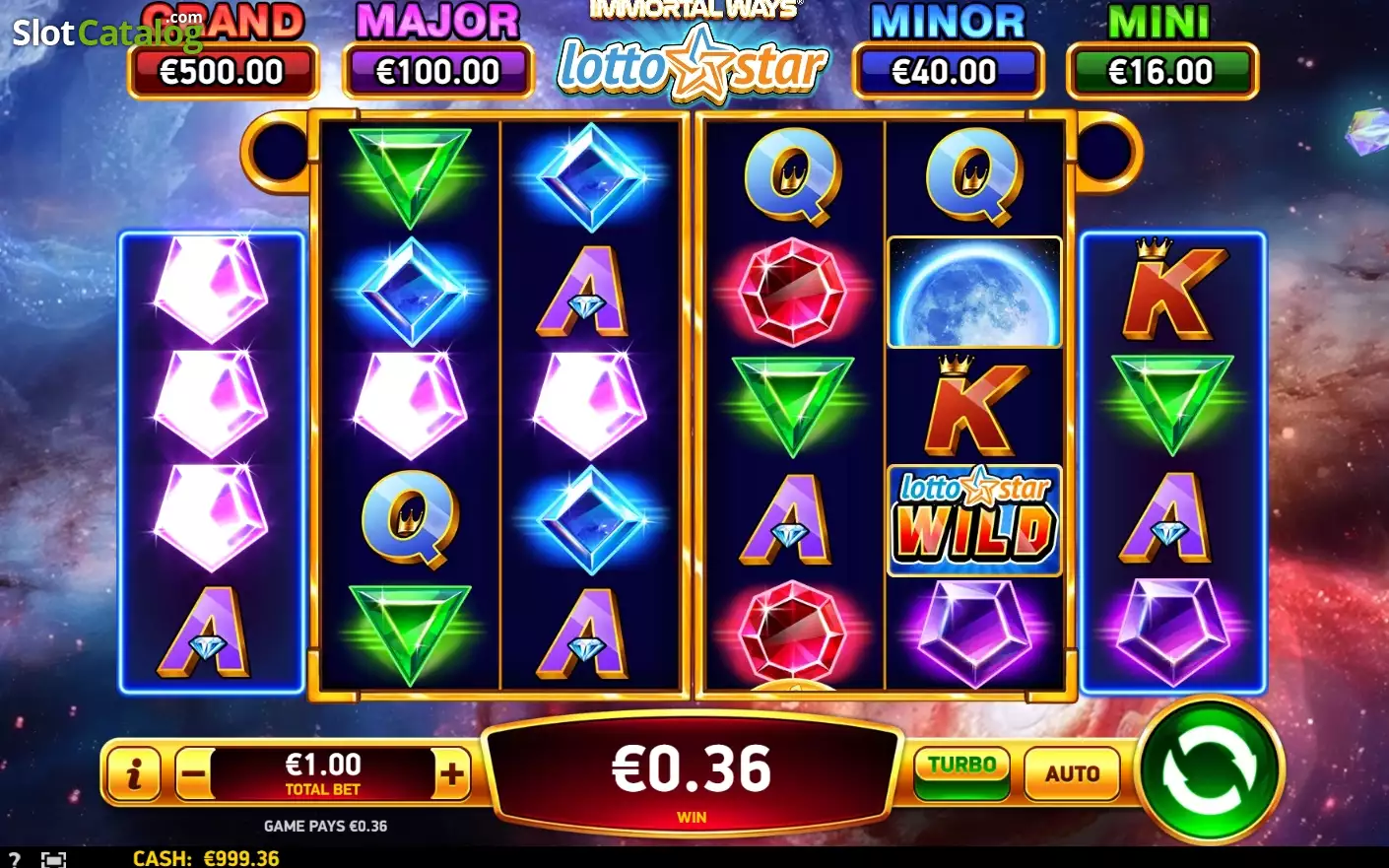This screenshot has width=1389, height=868.
Task: Select the MINOR €40.00 jackpot display
Action: click(948, 51)
